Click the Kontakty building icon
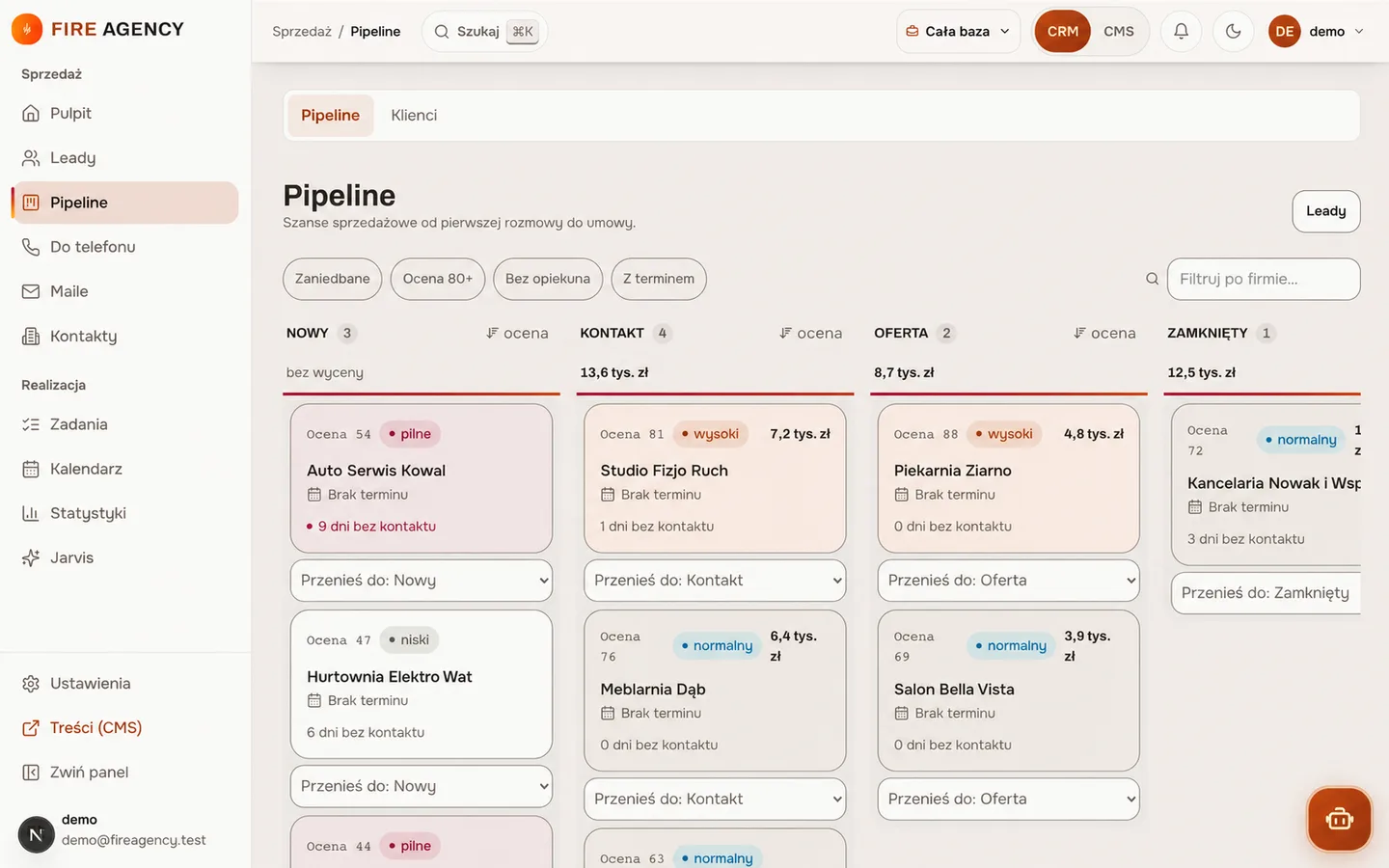The width and height of the screenshot is (1389, 868). point(31,336)
